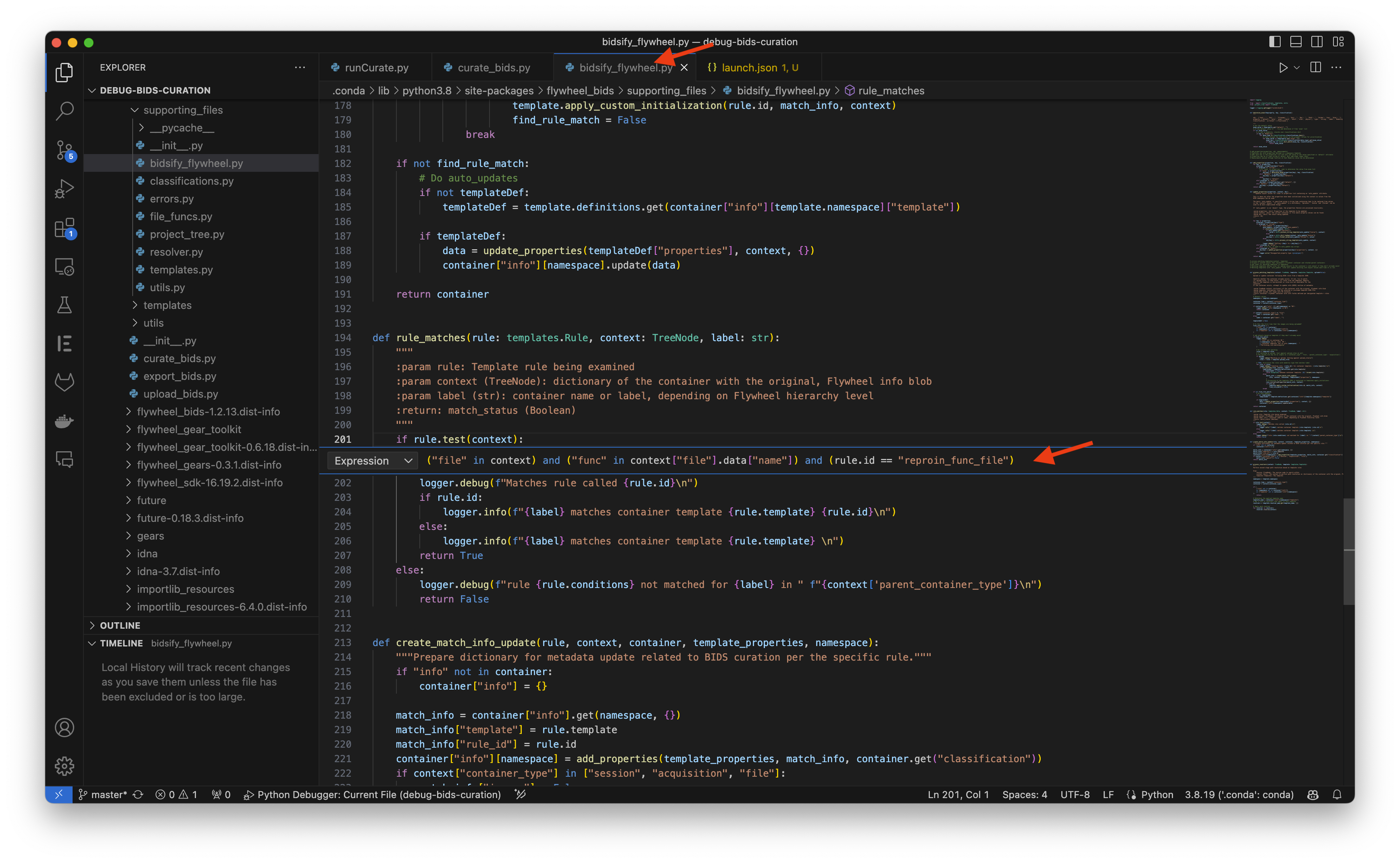
Task: Click the Copilot status icon in status bar
Action: [1312, 794]
